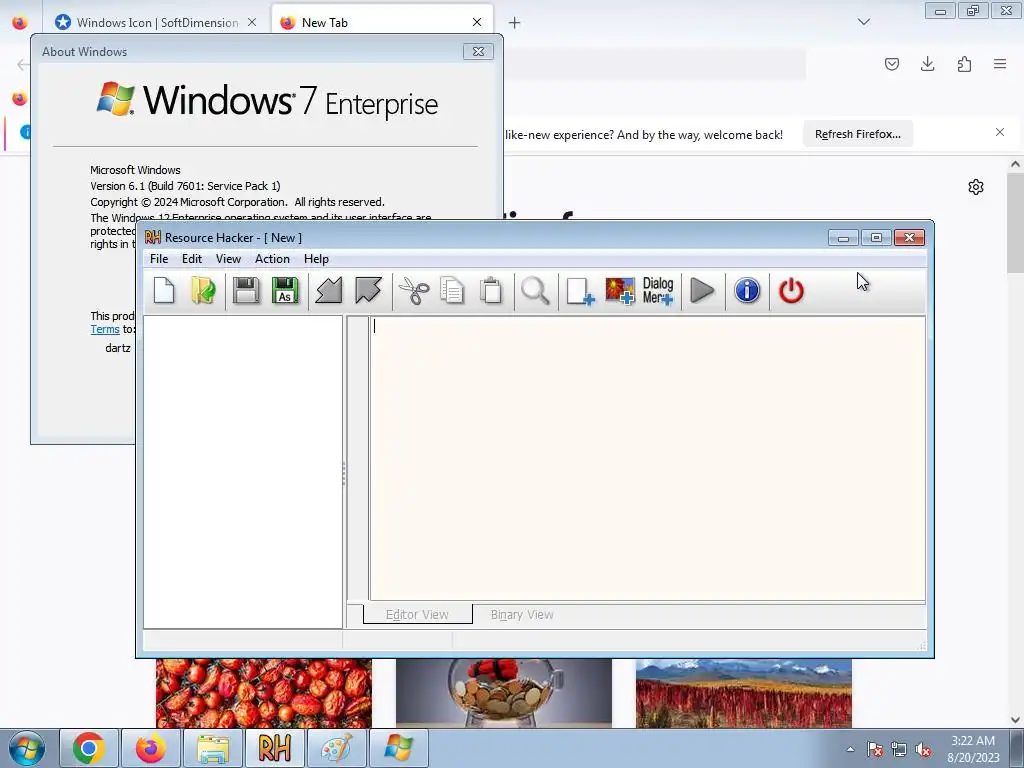
Task: Click the Firefox back arrow button
Action: 23,64
